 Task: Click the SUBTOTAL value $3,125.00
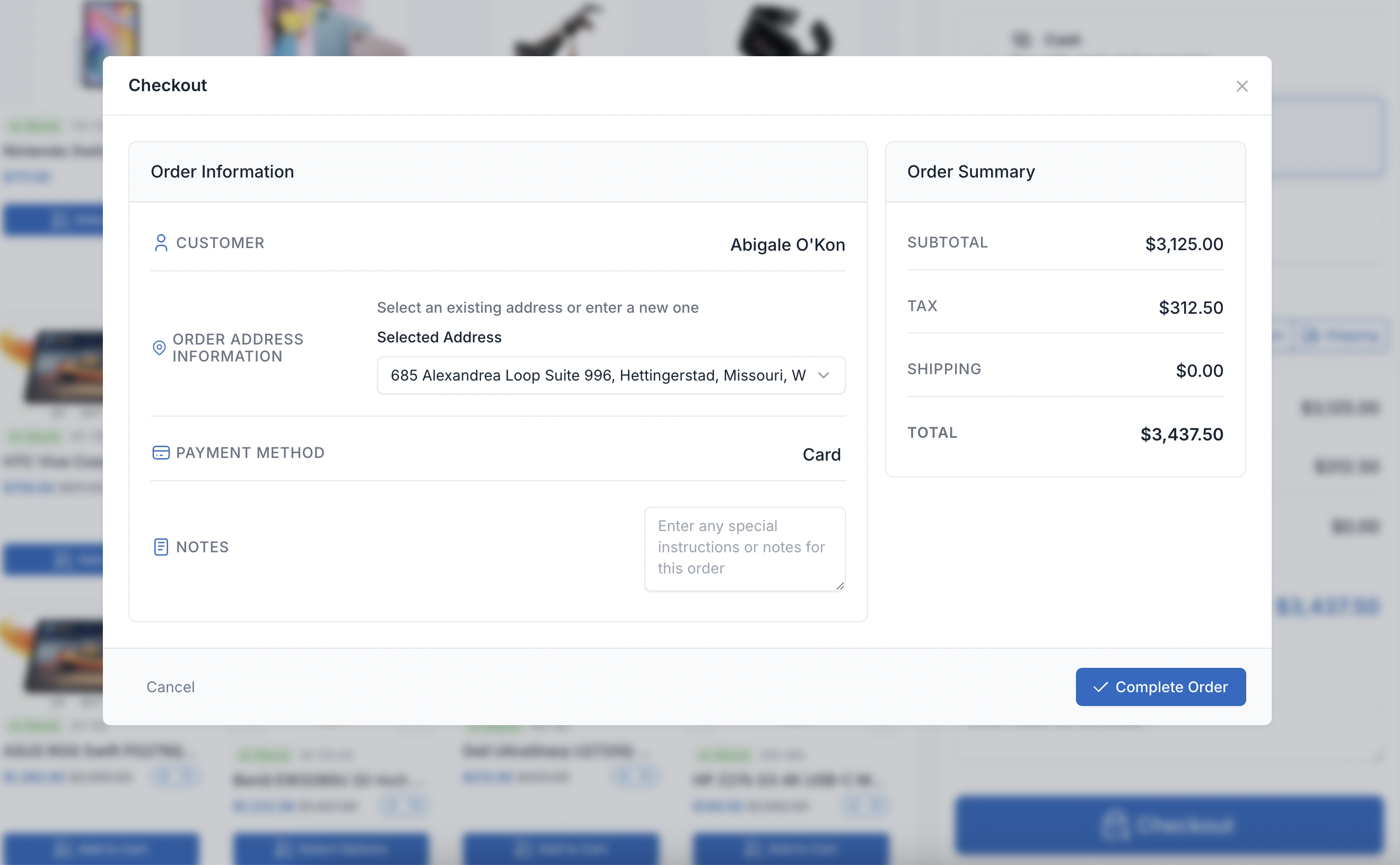coord(1184,244)
